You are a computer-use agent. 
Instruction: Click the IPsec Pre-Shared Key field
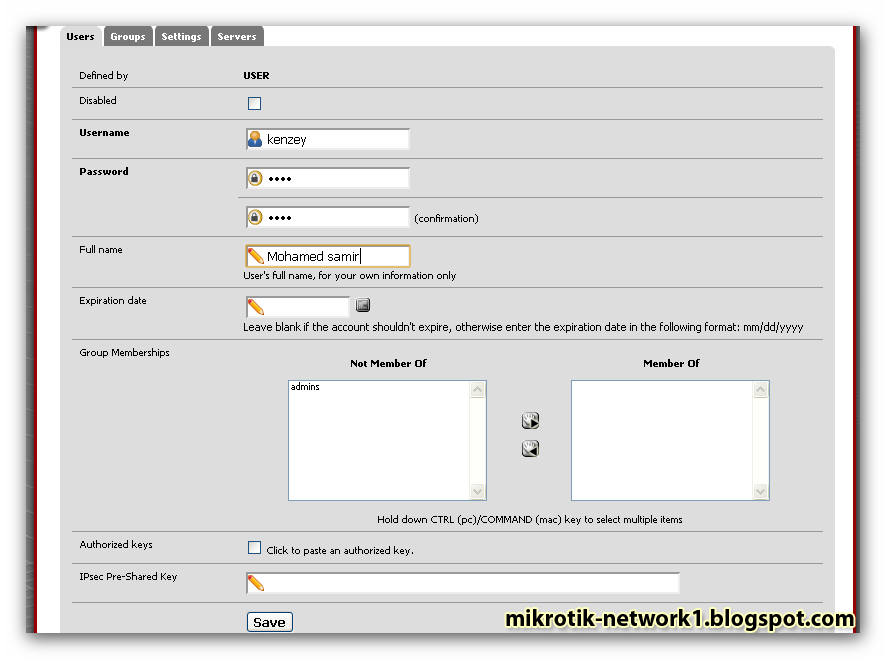(x=462, y=583)
